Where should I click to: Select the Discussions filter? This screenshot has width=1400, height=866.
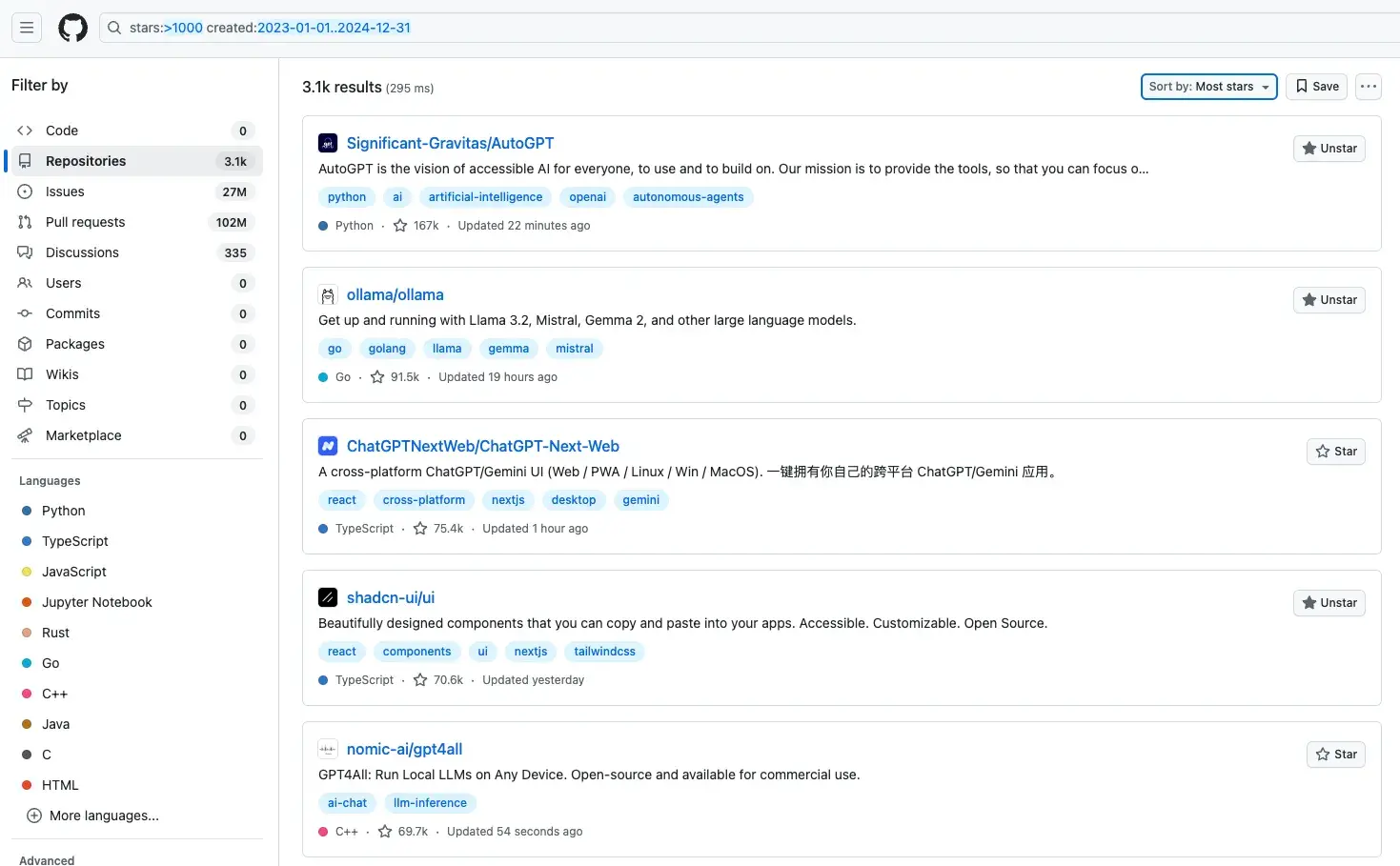(x=135, y=252)
